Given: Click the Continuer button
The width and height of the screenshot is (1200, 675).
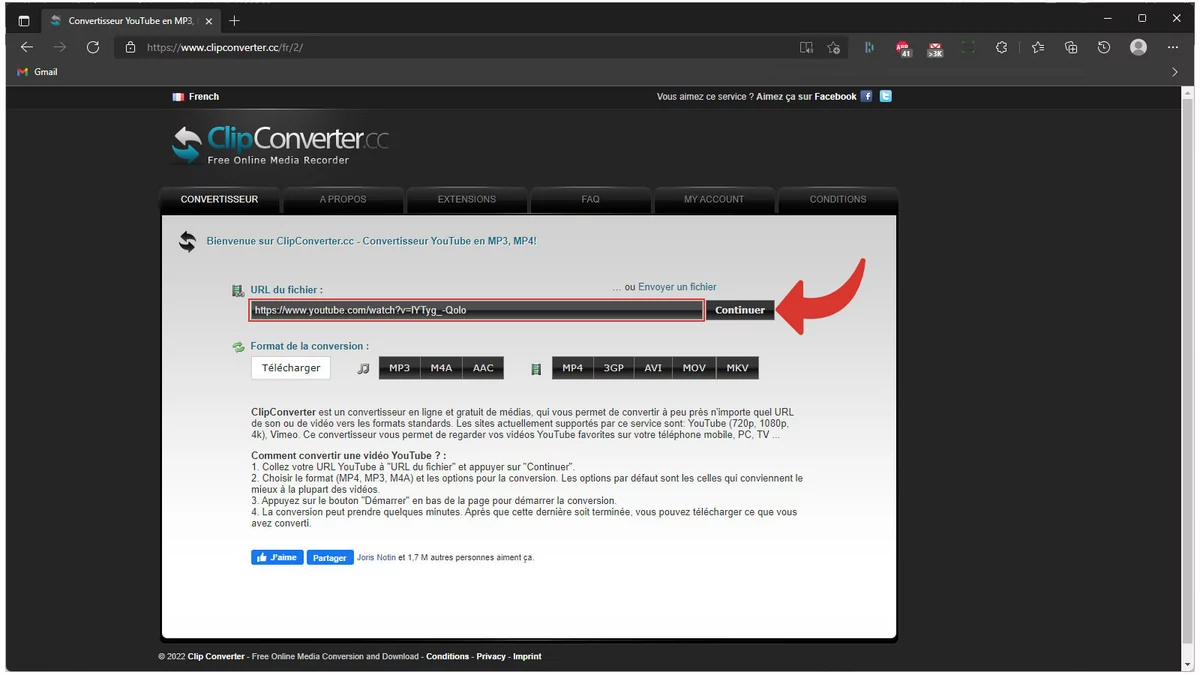Looking at the screenshot, I should [x=740, y=310].
